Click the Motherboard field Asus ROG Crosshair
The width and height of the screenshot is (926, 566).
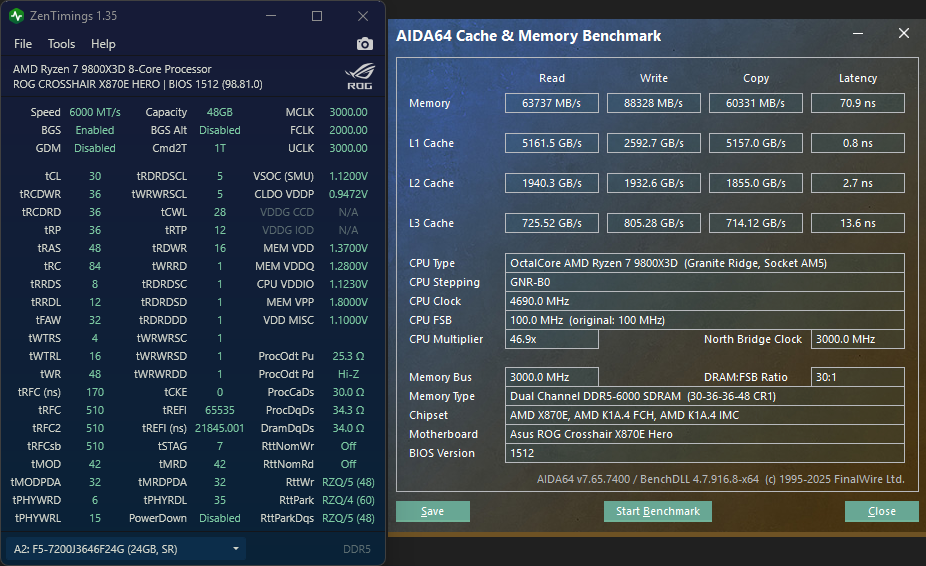click(x=705, y=434)
